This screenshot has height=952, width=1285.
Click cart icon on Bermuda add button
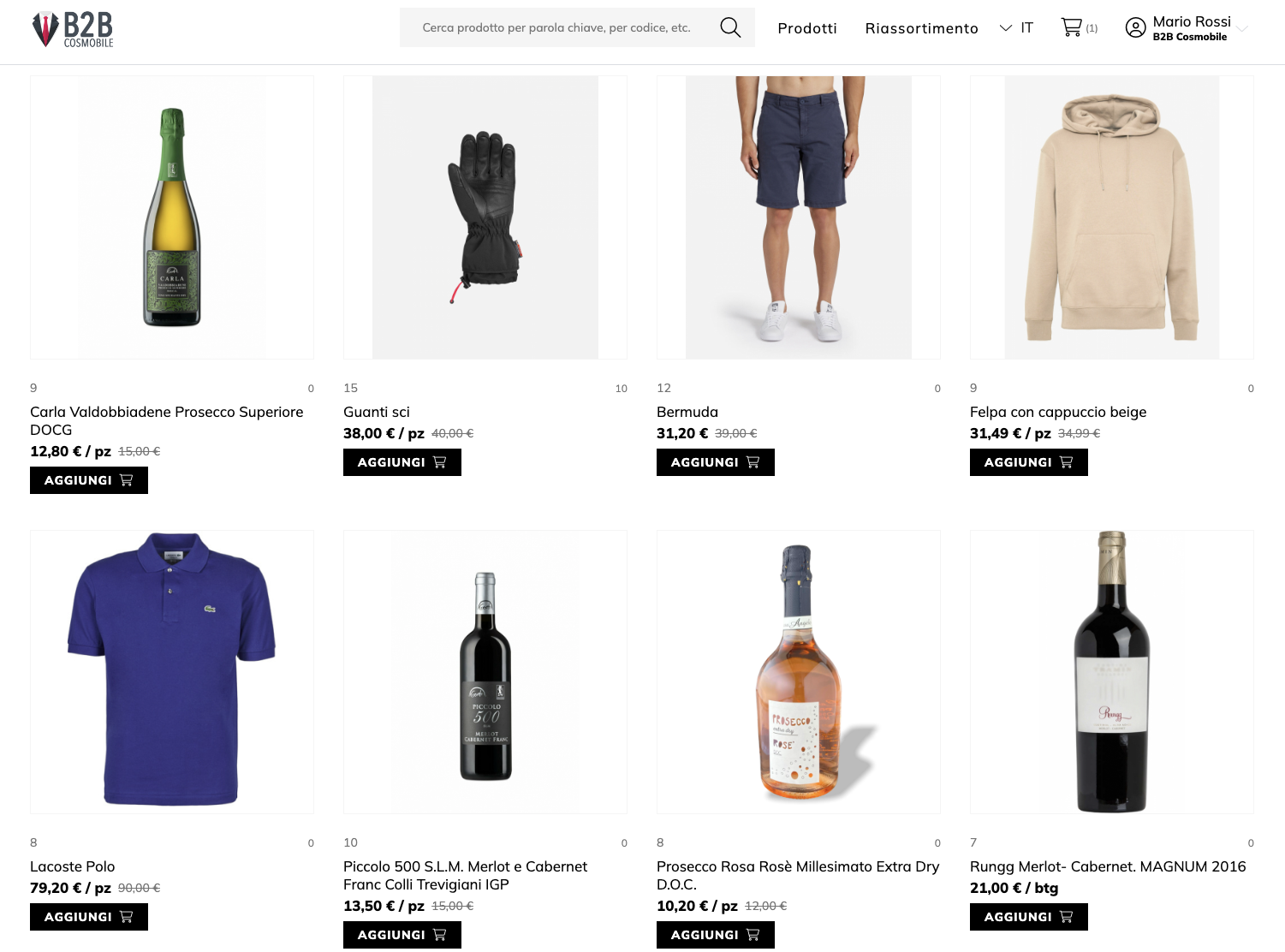coord(753,462)
